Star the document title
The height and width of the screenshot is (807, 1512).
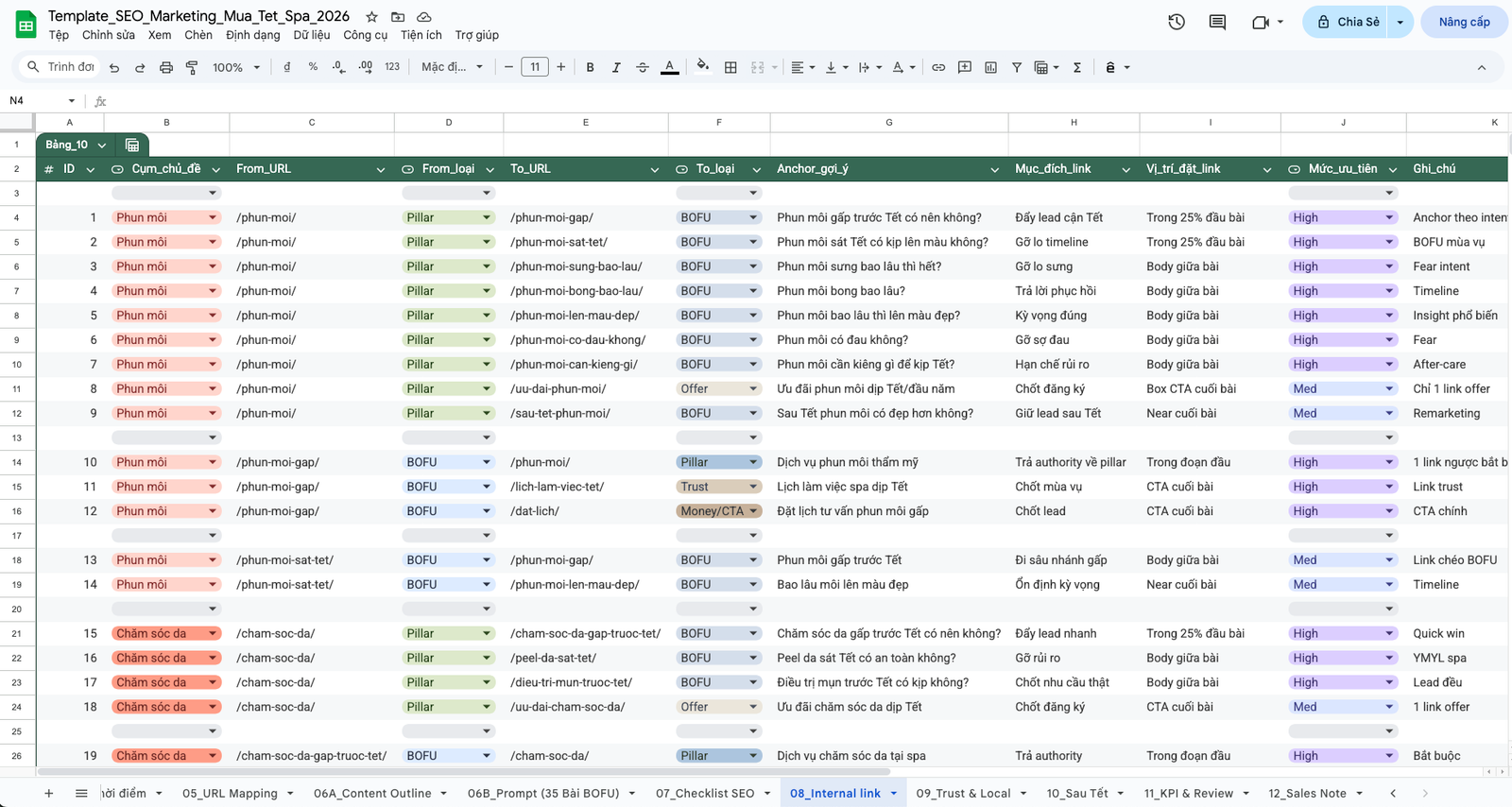[371, 17]
